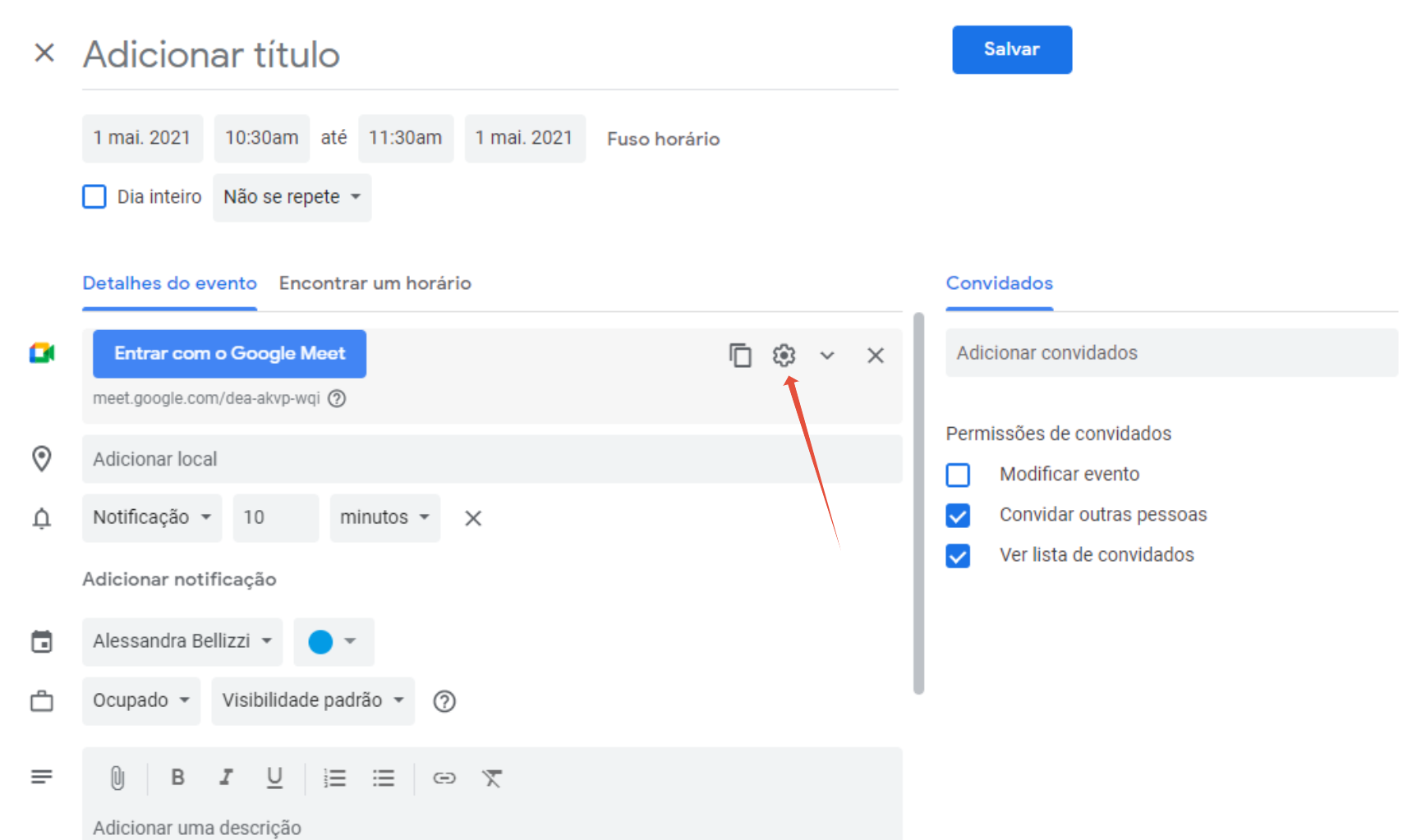
Task: Click the notification value 10 field
Action: click(x=276, y=517)
